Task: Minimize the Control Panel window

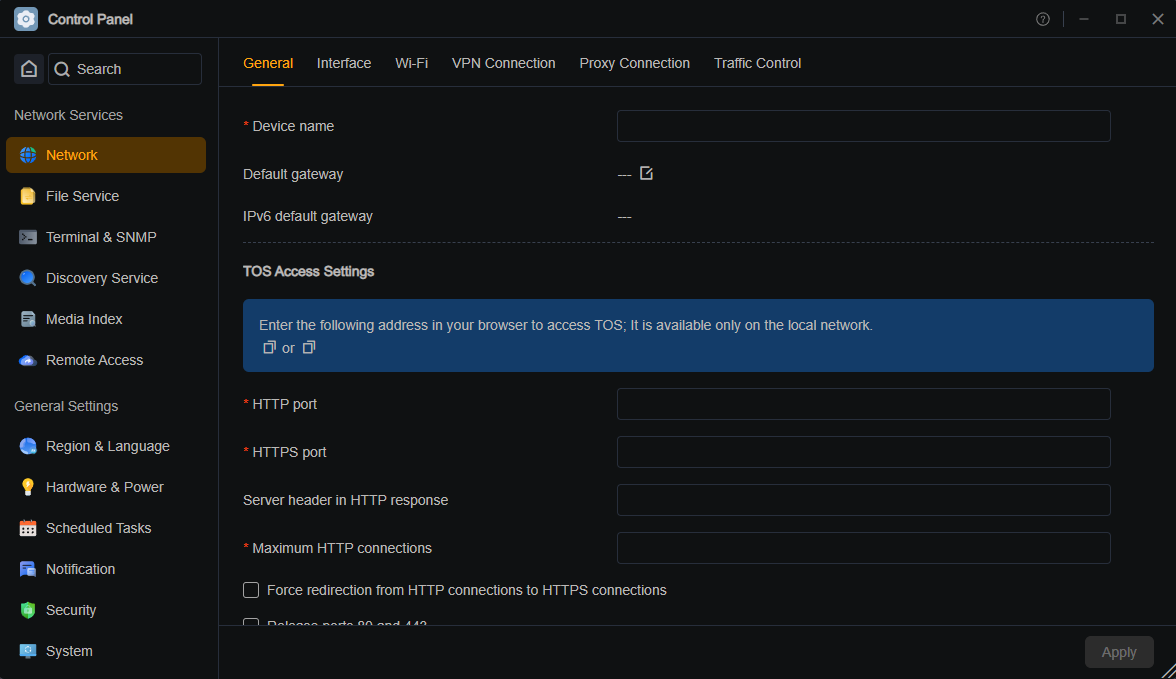Action: [x=1084, y=20]
